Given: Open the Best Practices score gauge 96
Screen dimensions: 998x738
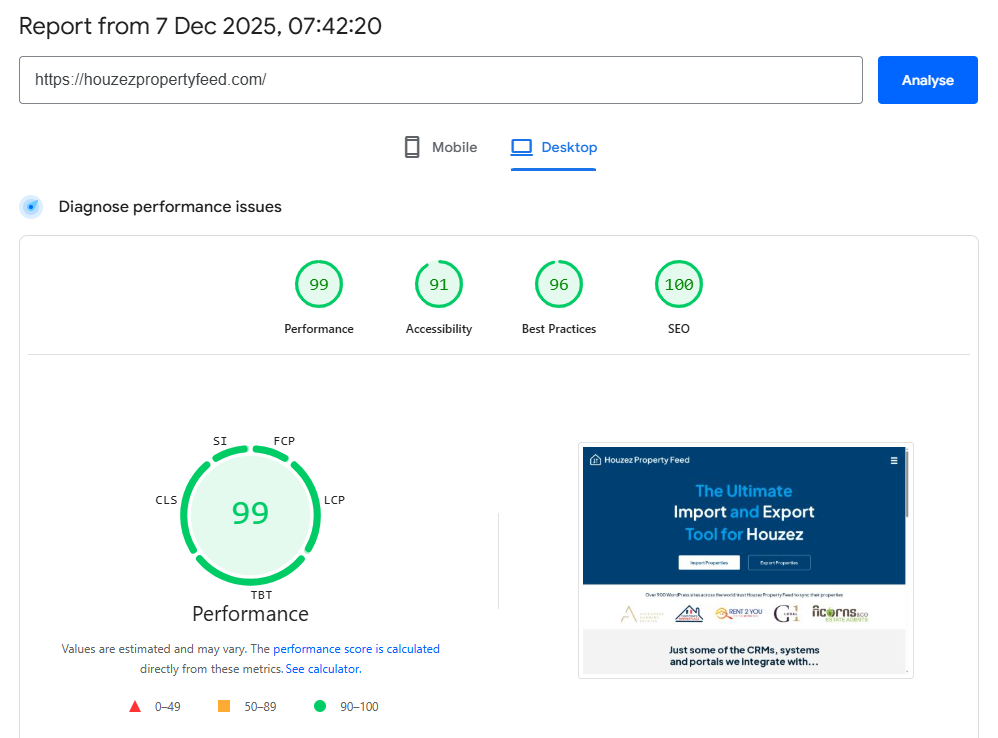Looking at the screenshot, I should pyautogui.click(x=559, y=285).
